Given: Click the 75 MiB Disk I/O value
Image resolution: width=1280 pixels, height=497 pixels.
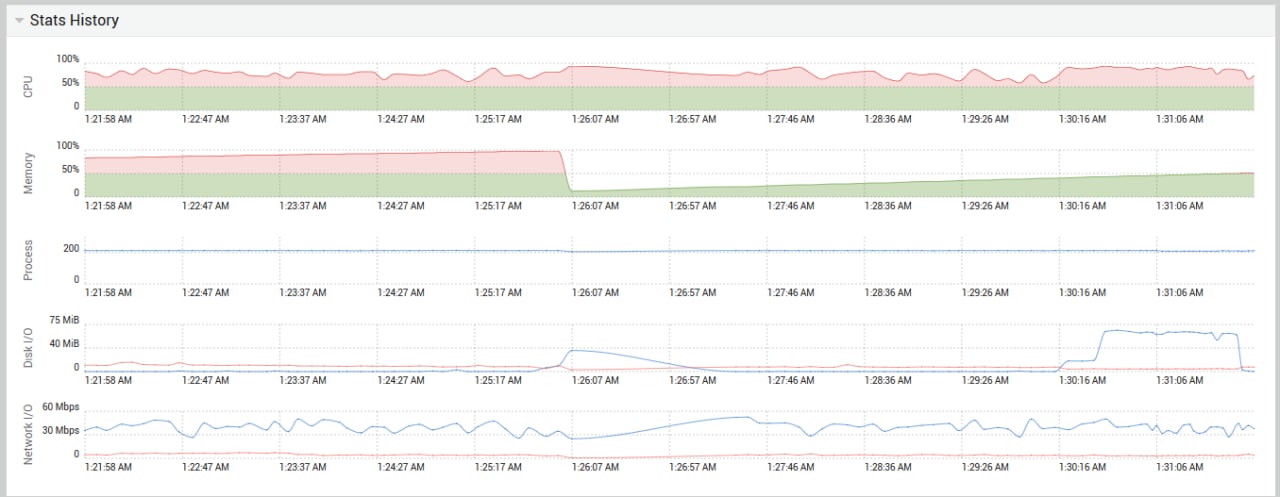Looking at the screenshot, I should pos(64,320).
